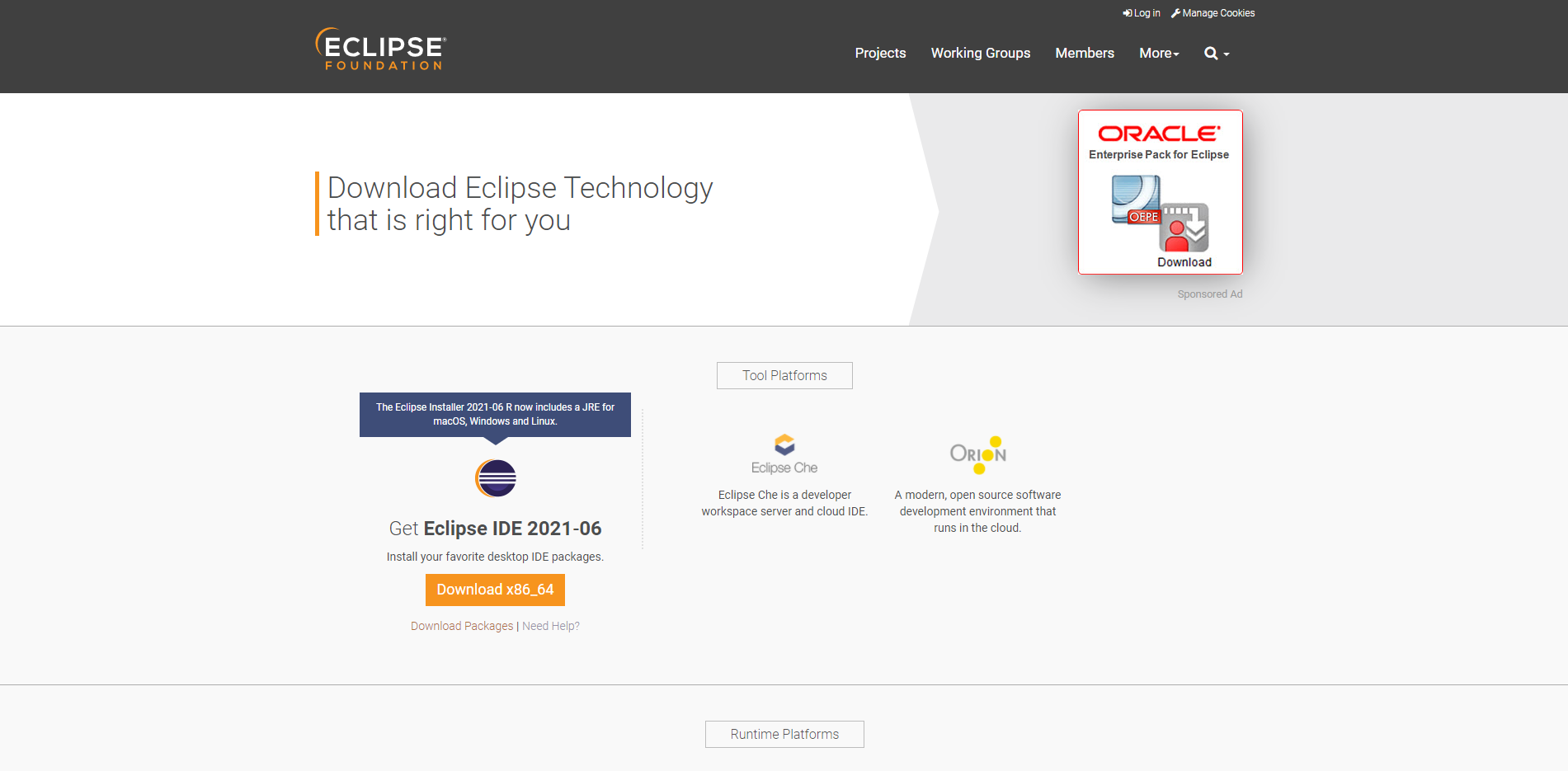Image resolution: width=1568 pixels, height=771 pixels.
Task: Click 'Enterprise Pack for Eclipse' text in ad
Action: click(x=1159, y=155)
